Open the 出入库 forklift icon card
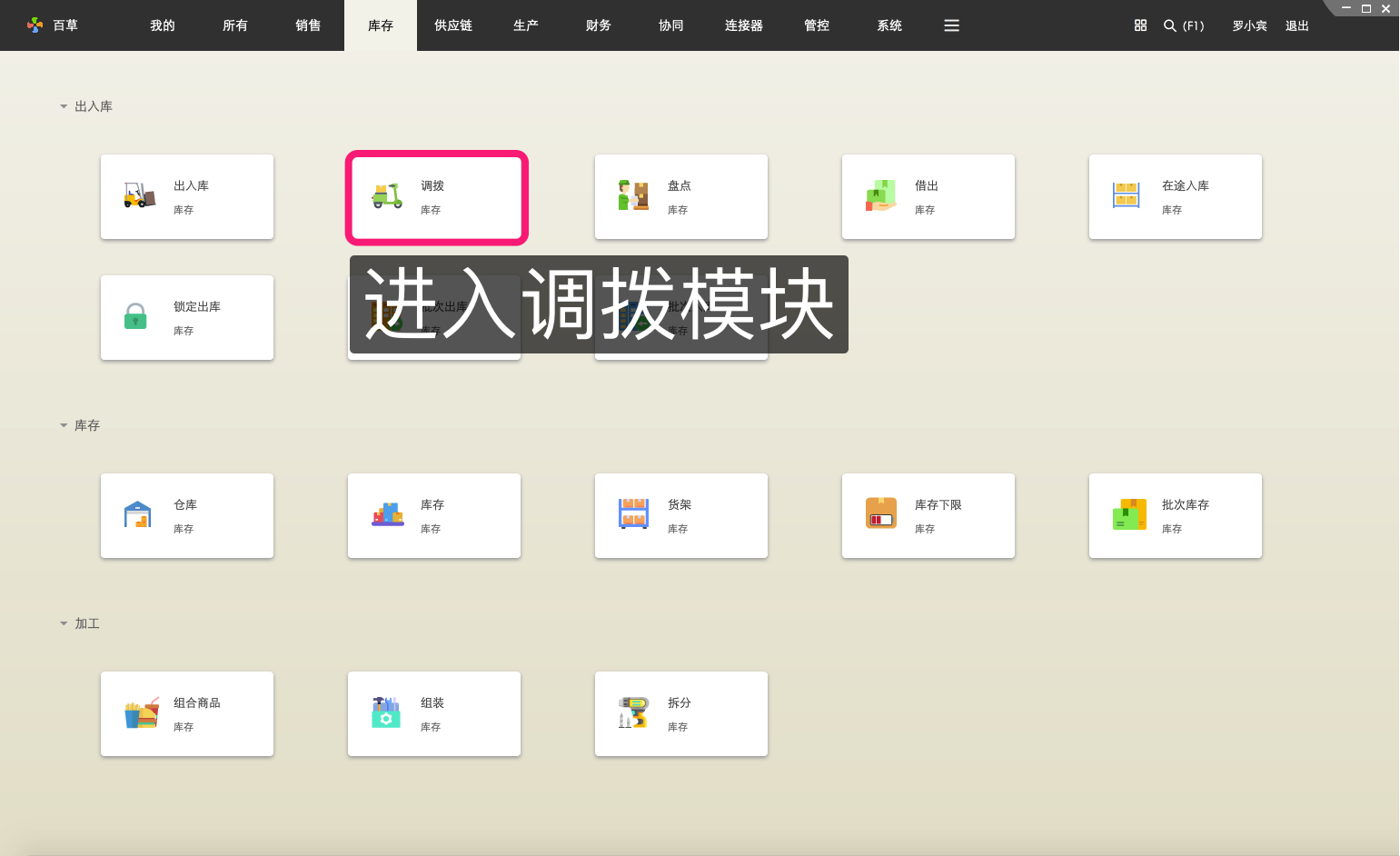 pyautogui.click(x=187, y=197)
